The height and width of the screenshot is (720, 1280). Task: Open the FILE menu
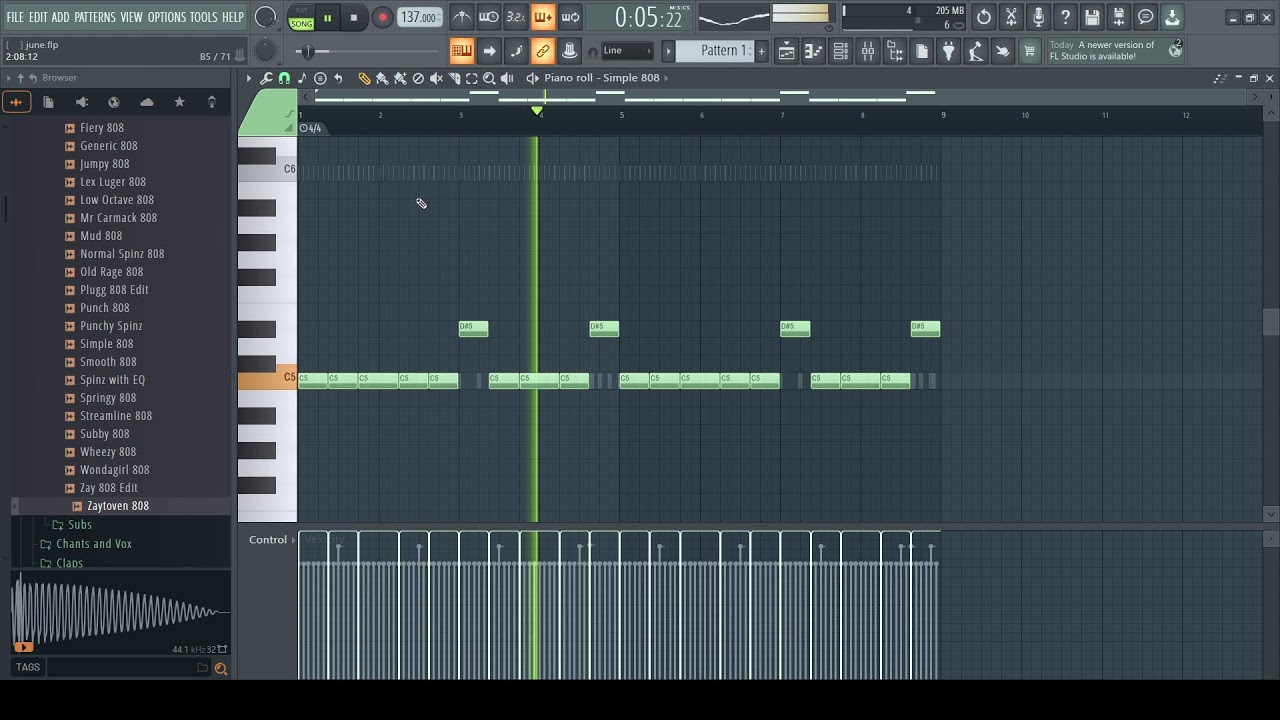(15, 17)
